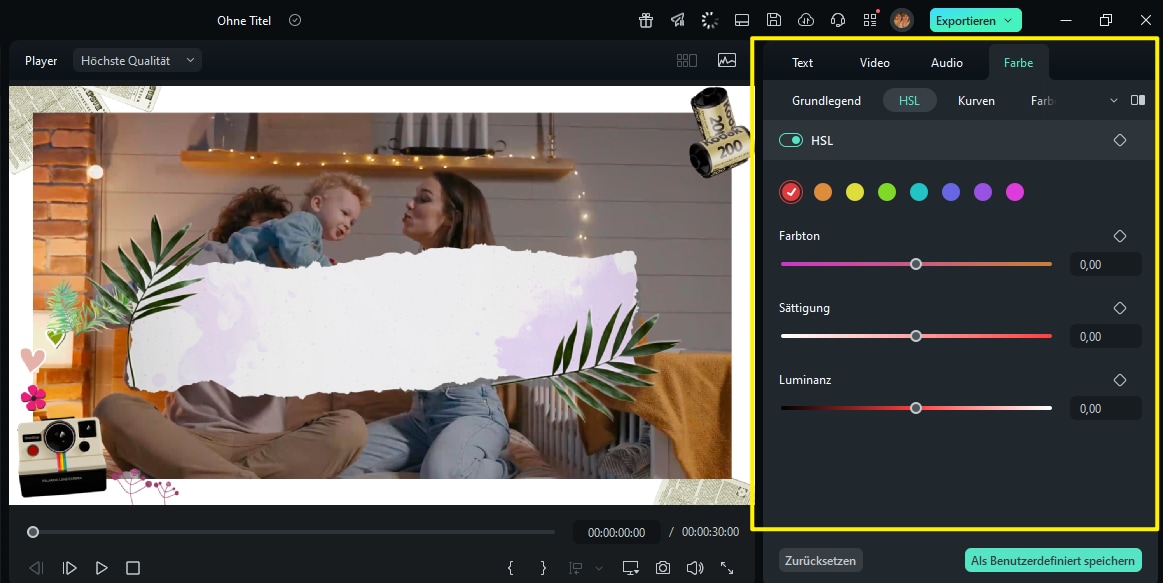Toggle the before/after compare view icon

tap(1138, 100)
